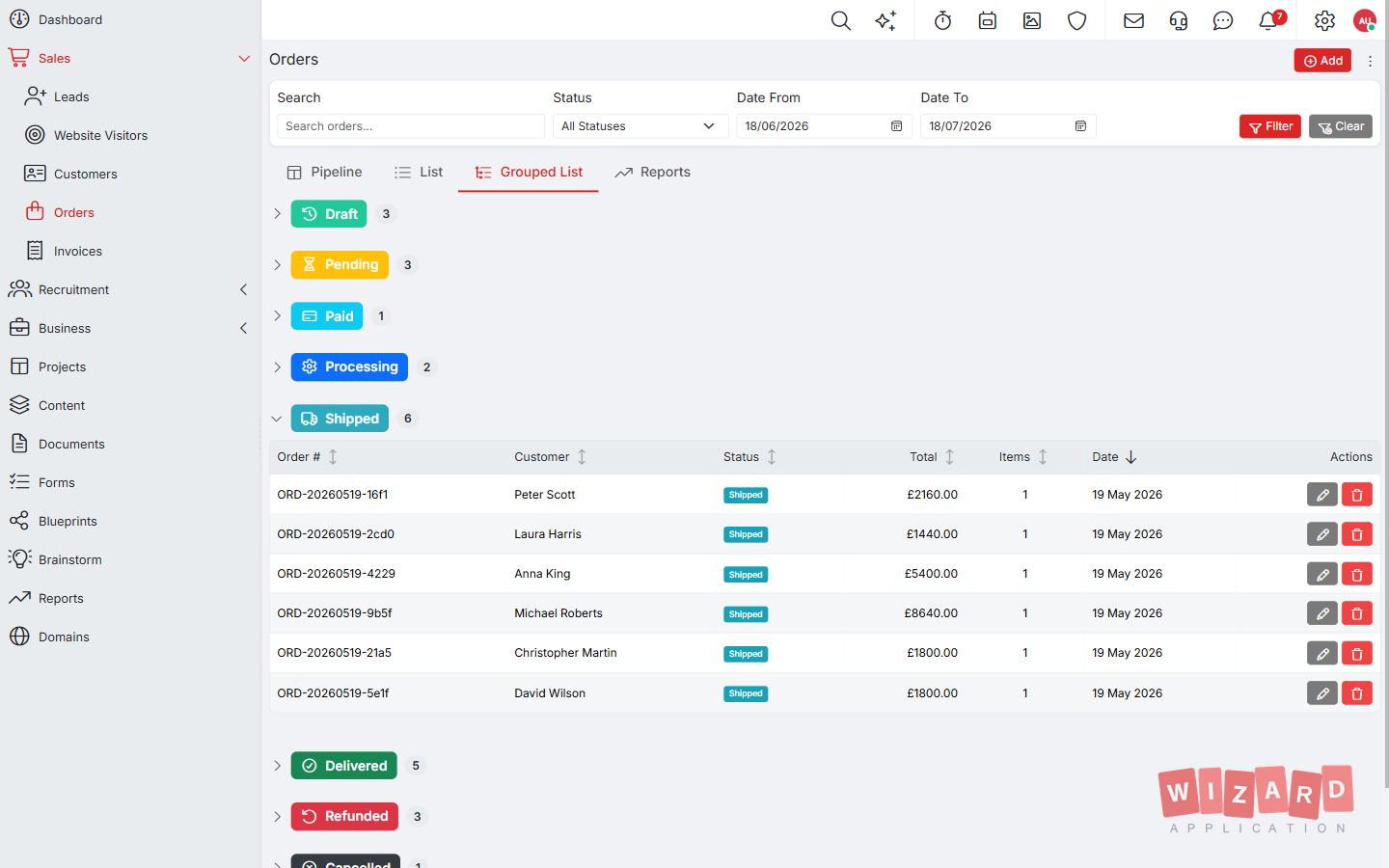Switch to the Reports tab
The width and height of the screenshot is (1389, 868).
[x=653, y=173]
